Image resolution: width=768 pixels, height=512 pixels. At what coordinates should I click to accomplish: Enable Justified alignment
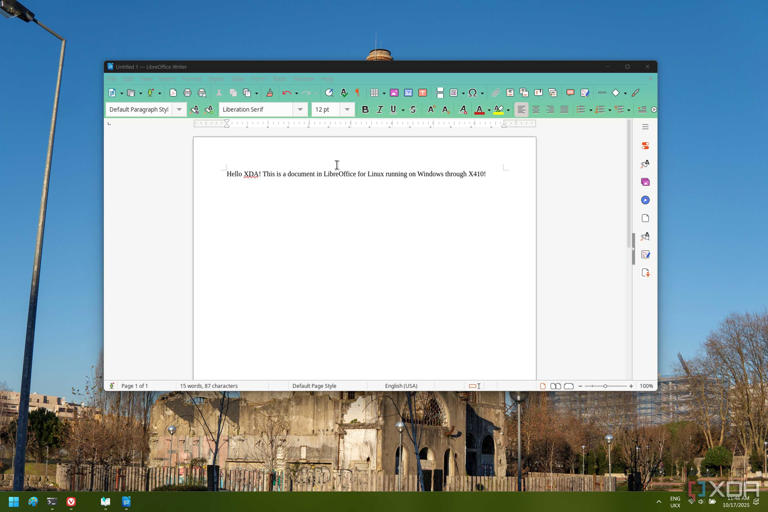(x=564, y=110)
